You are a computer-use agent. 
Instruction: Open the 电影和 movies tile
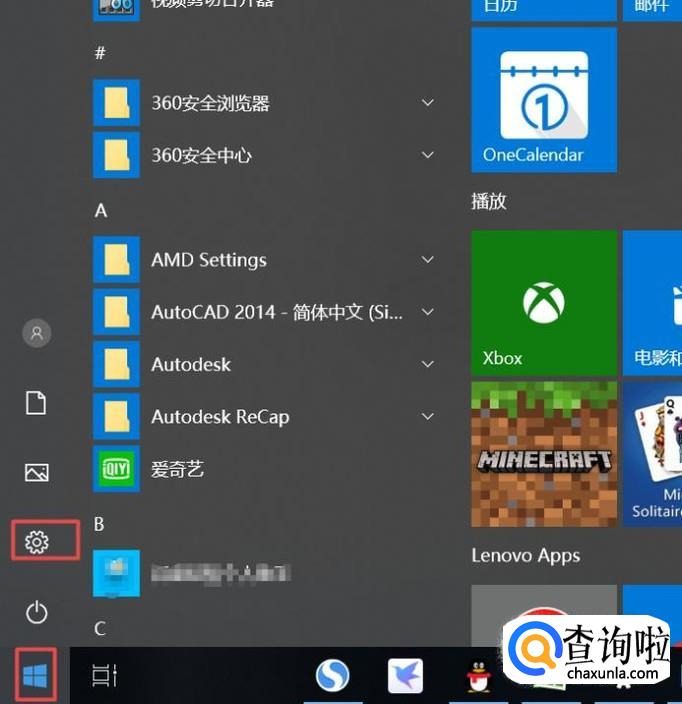click(x=652, y=303)
